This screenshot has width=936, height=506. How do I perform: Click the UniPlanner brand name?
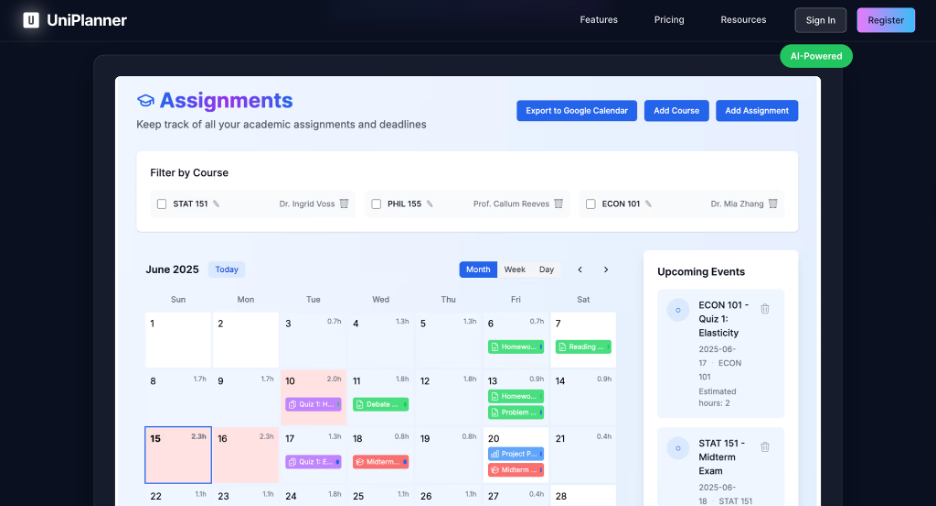click(87, 20)
